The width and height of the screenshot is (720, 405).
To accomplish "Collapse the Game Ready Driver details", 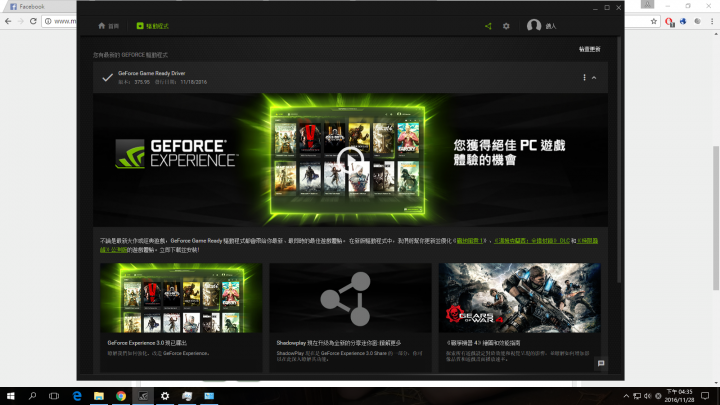I will [x=594, y=78].
